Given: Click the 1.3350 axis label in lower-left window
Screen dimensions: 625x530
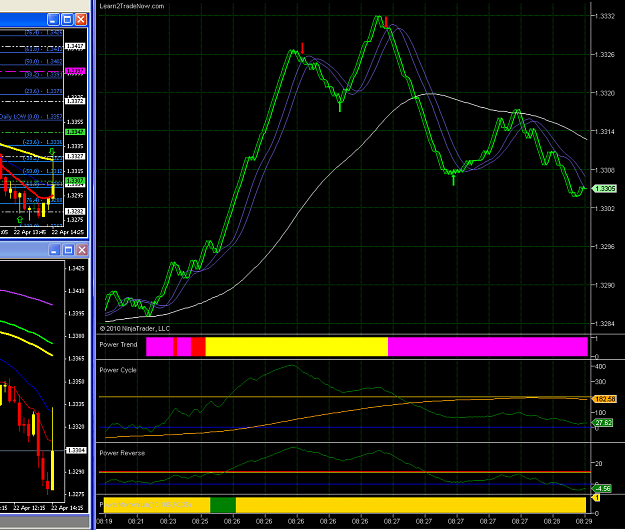Looking at the screenshot, I should [76, 382].
